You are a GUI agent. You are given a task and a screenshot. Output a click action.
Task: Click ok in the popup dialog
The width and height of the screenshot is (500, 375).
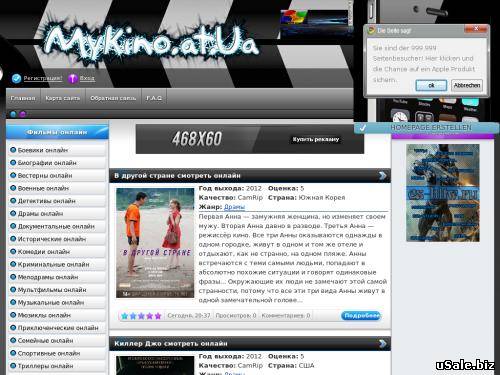431,85
